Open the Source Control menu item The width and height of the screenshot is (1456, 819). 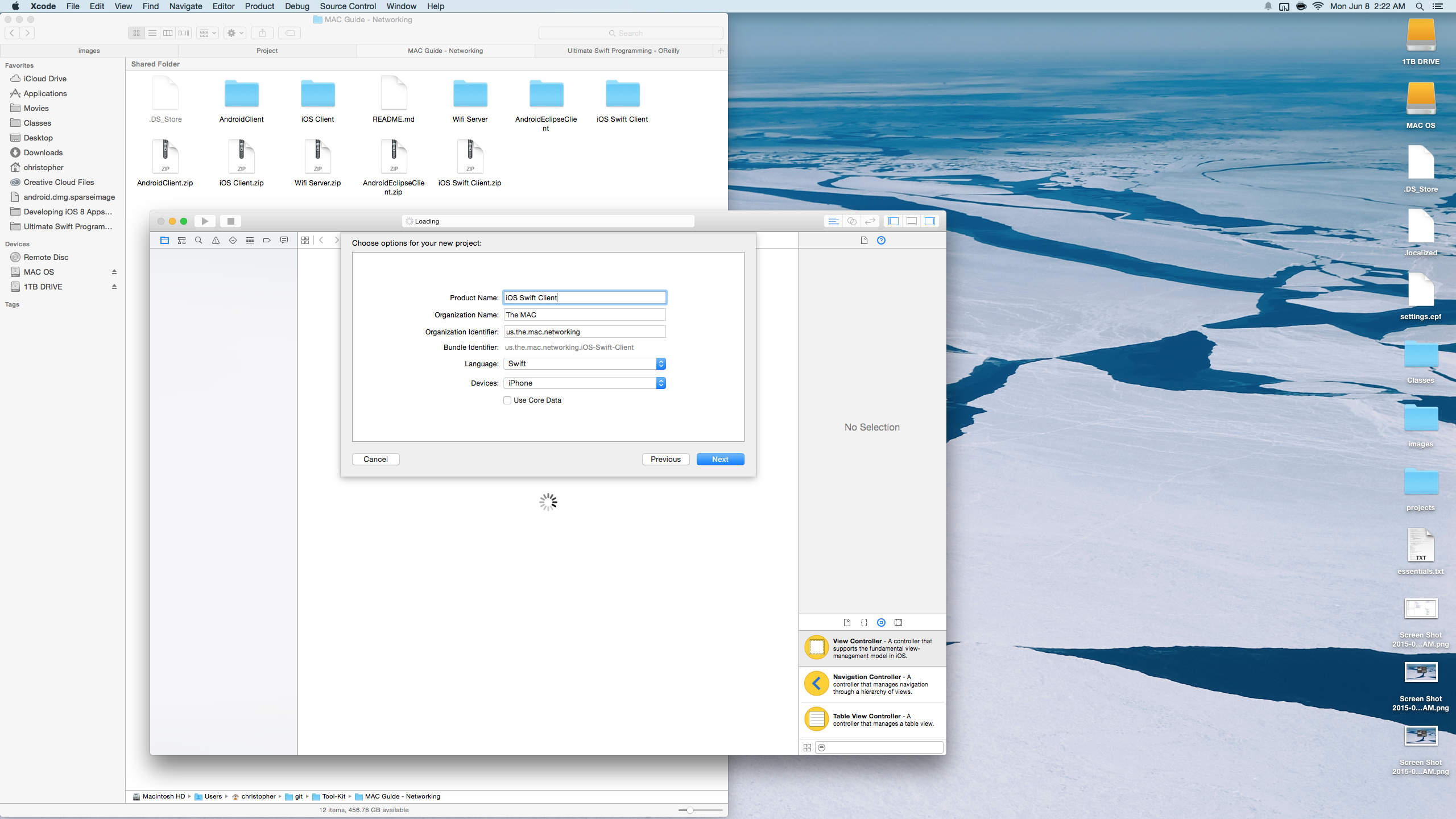click(x=347, y=6)
